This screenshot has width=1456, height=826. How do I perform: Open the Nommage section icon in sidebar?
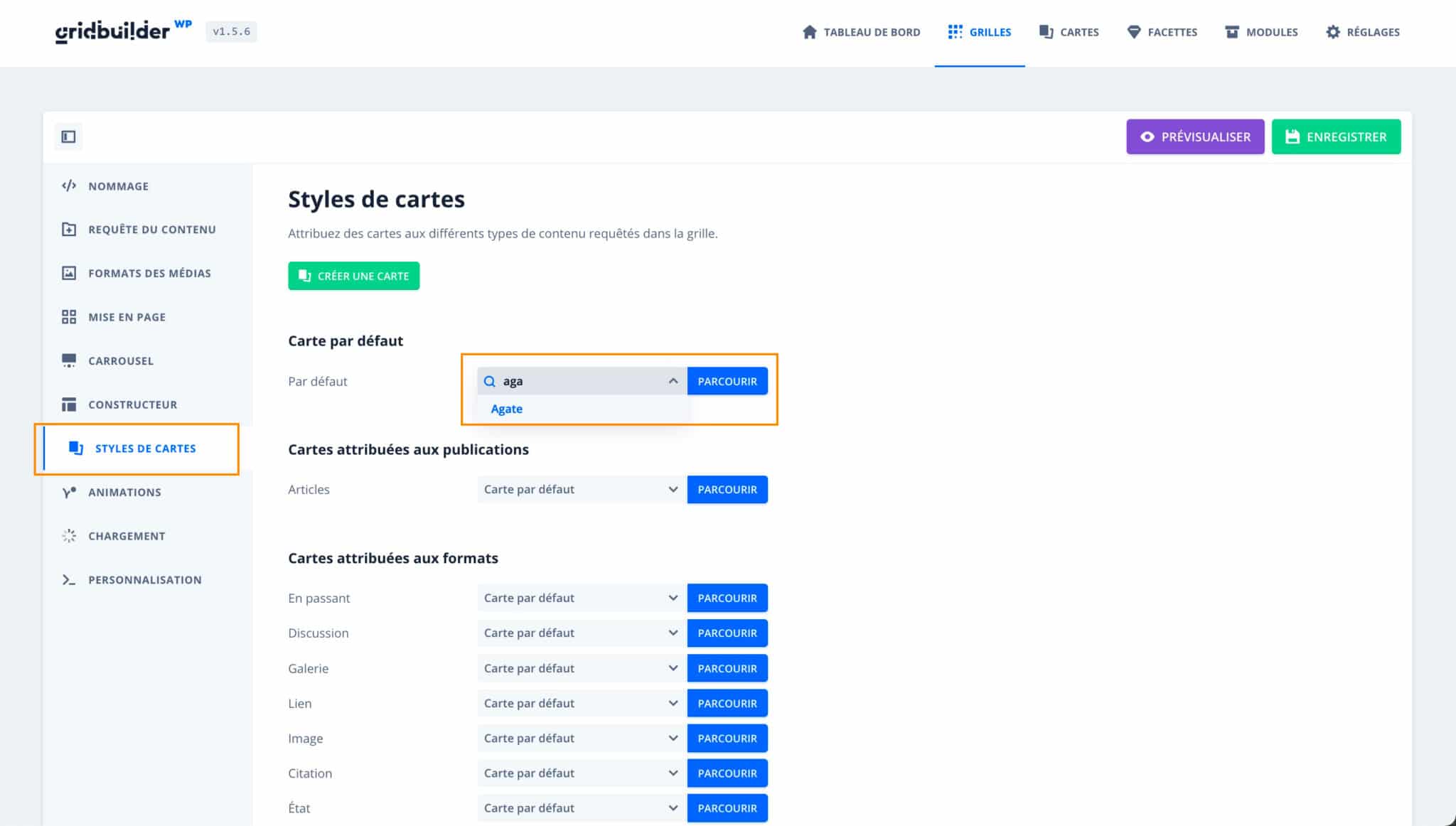point(69,186)
